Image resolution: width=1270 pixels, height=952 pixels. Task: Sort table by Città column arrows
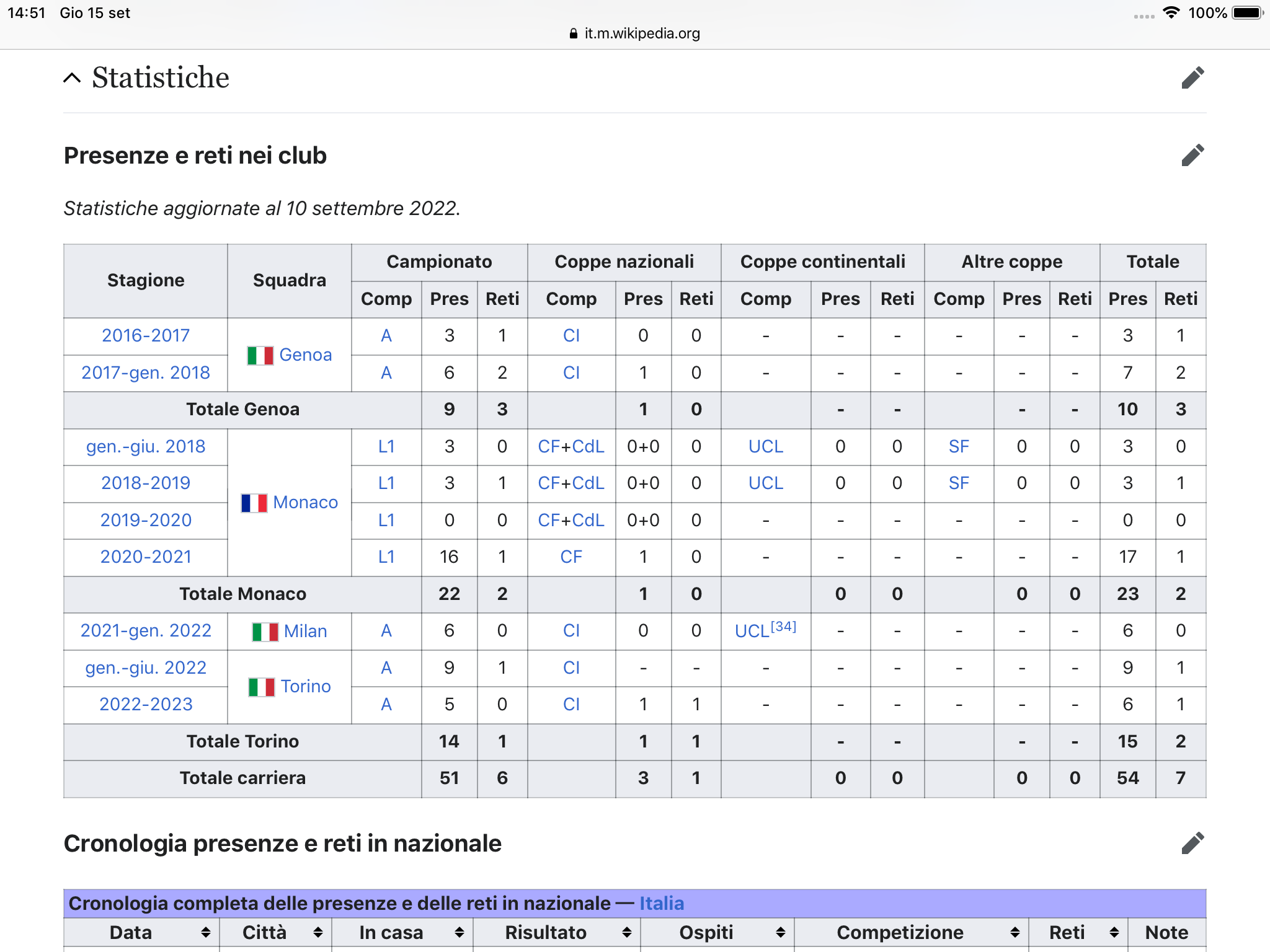pyautogui.click(x=317, y=932)
